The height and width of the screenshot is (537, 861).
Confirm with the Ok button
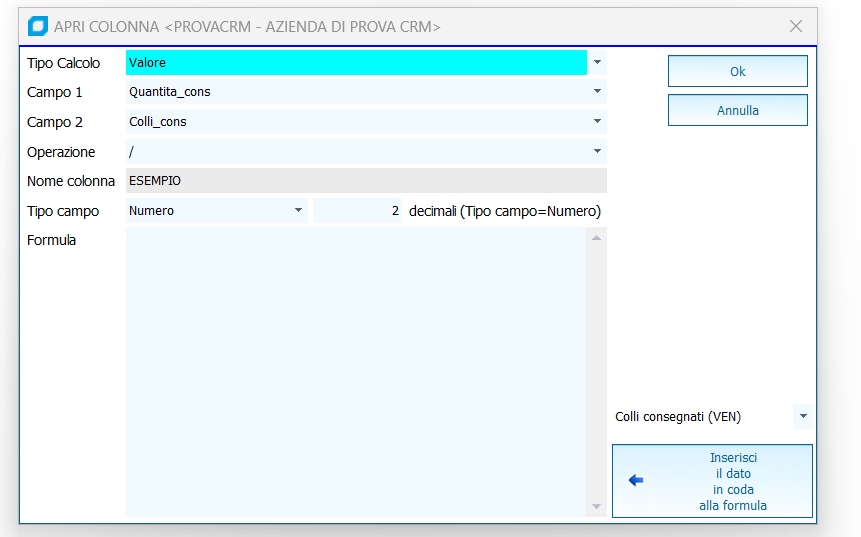click(x=737, y=71)
